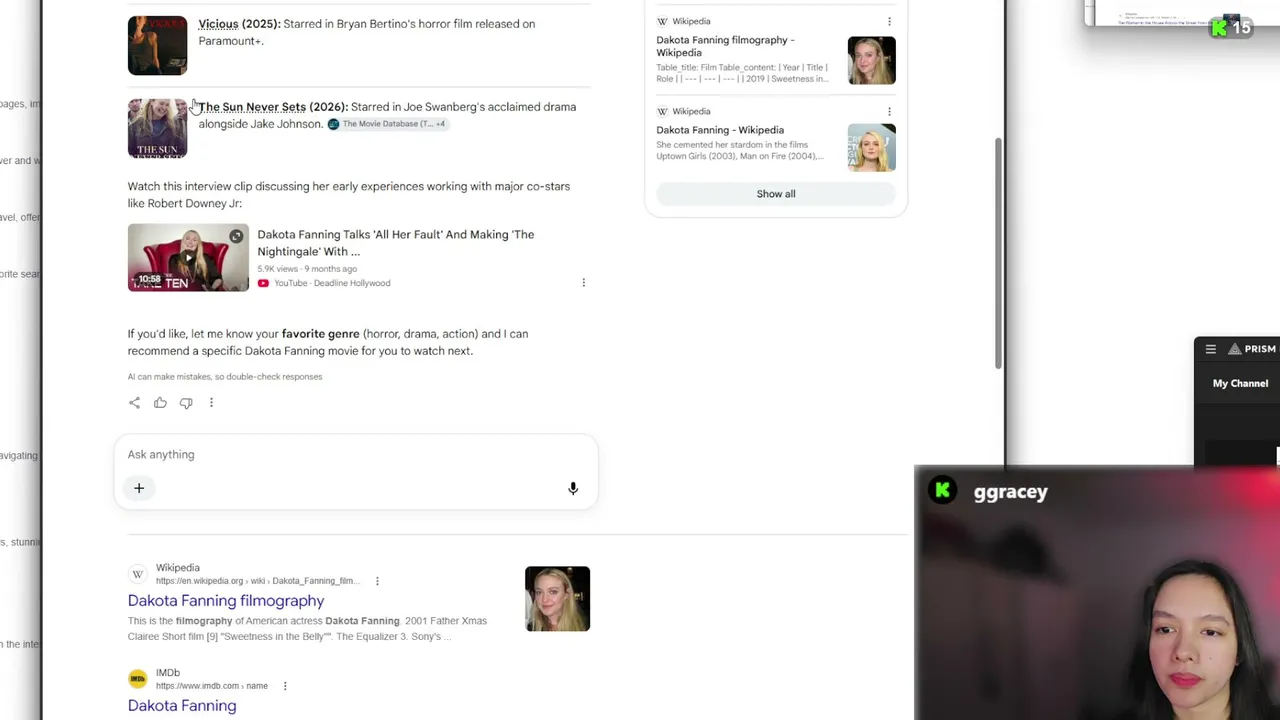This screenshot has height=720, width=1280.
Task: Click the page's vertical scrollbar
Action: (x=997, y=253)
